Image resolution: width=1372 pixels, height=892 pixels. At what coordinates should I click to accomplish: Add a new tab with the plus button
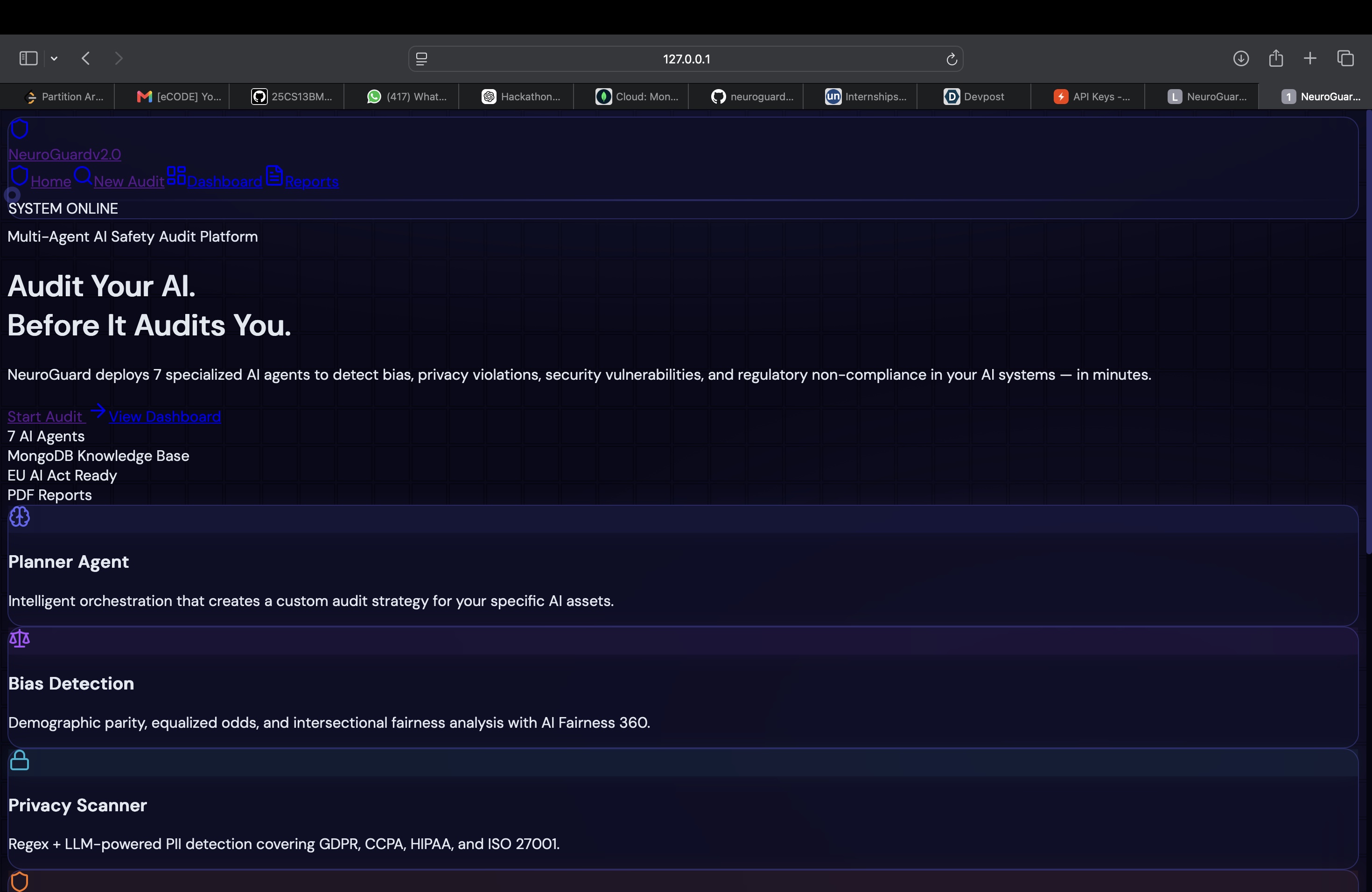click(1310, 58)
